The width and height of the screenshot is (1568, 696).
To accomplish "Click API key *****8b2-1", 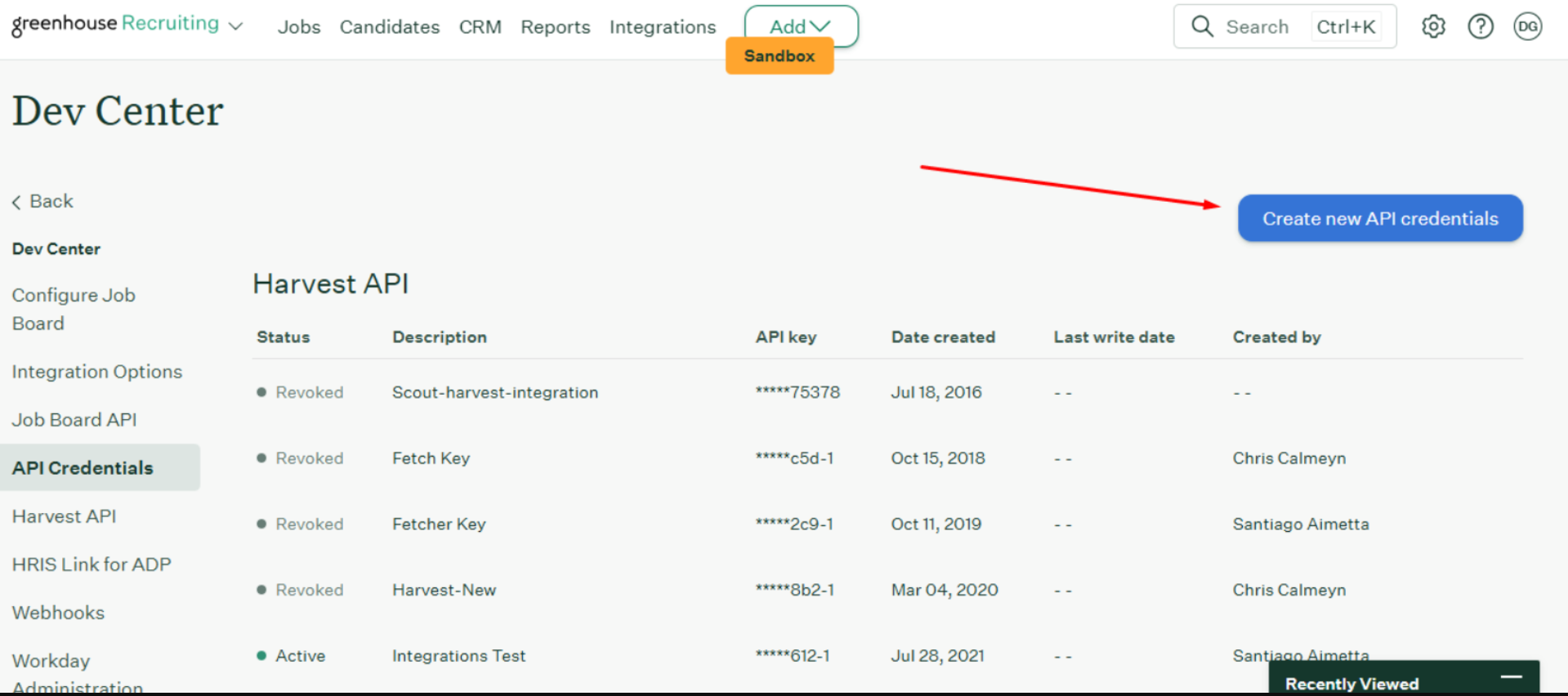I will (x=795, y=590).
